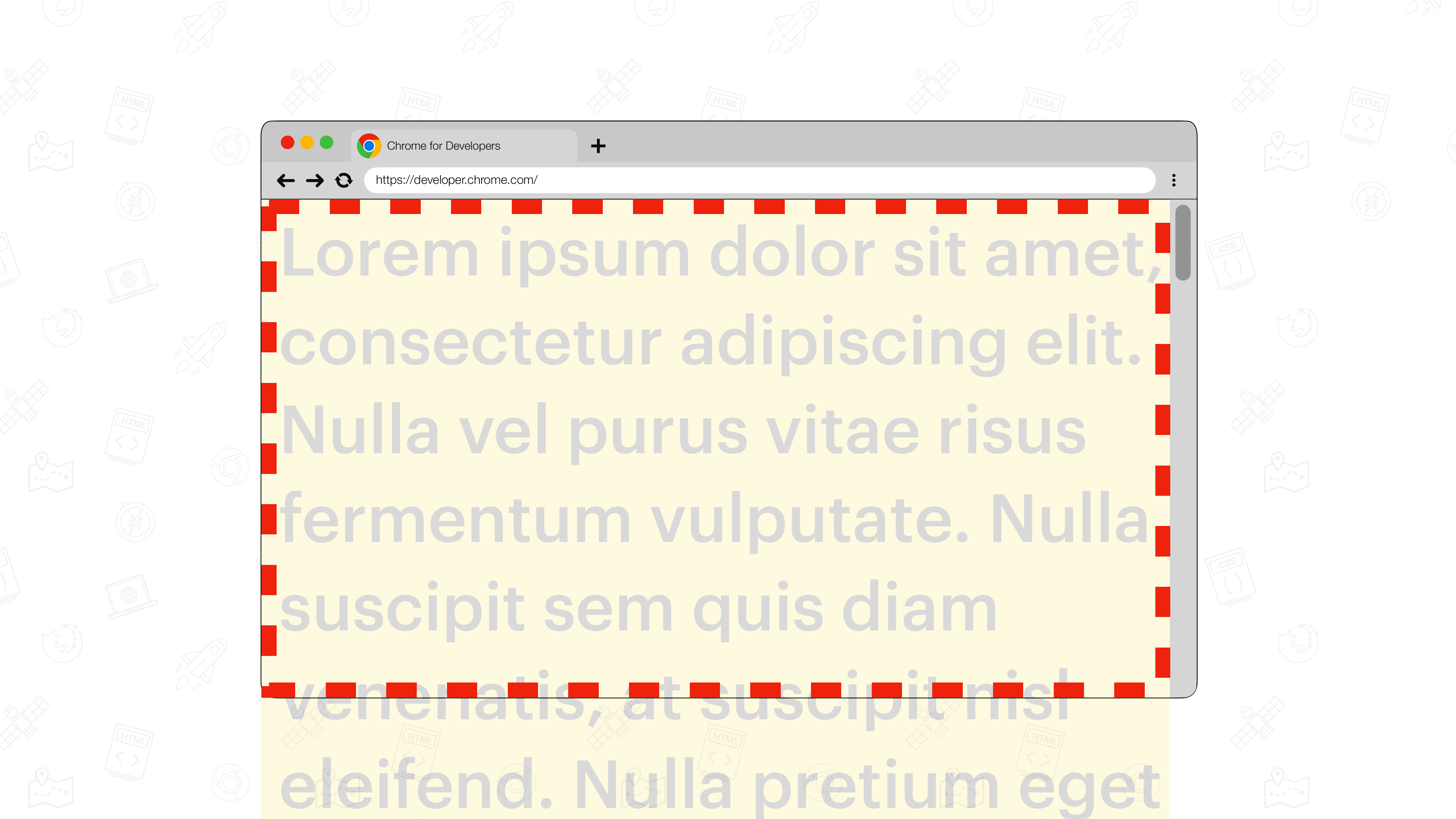Click the background color swatch area

pos(715,450)
